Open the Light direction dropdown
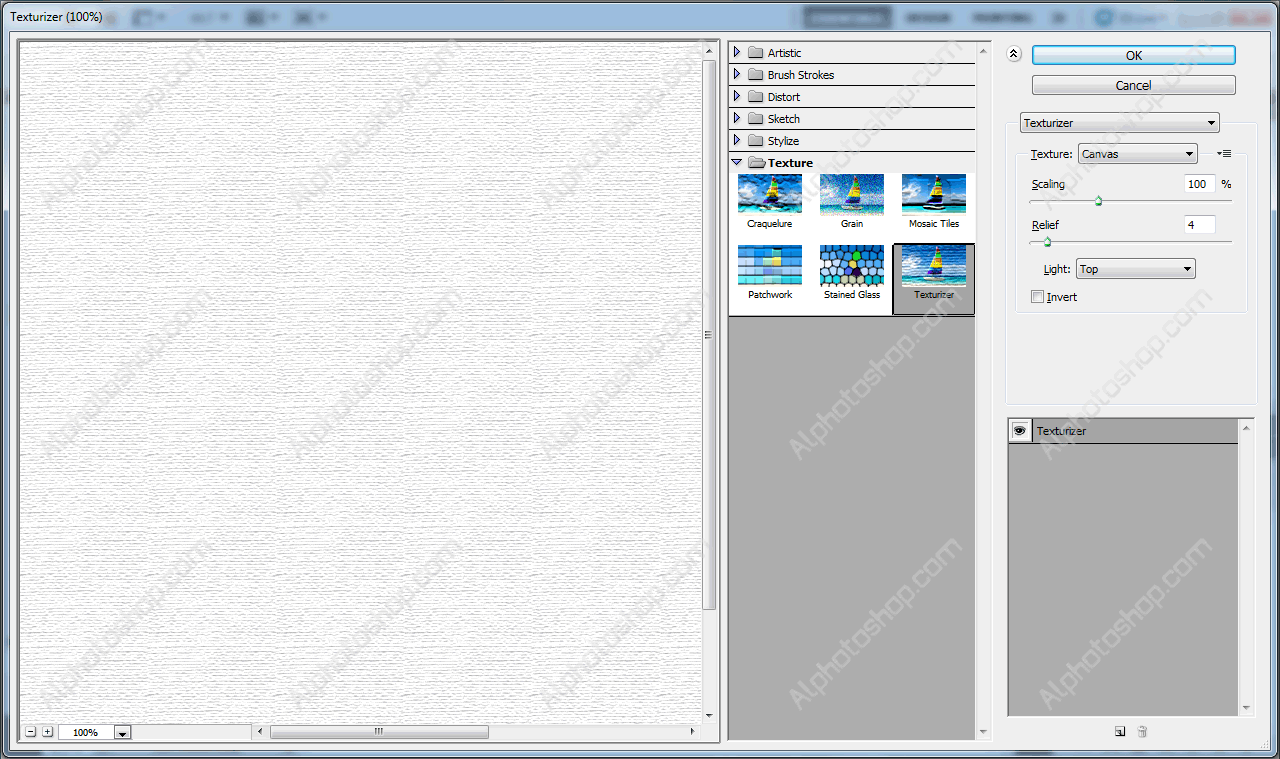Image resolution: width=1280 pixels, height=759 pixels. tap(1135, 269)
